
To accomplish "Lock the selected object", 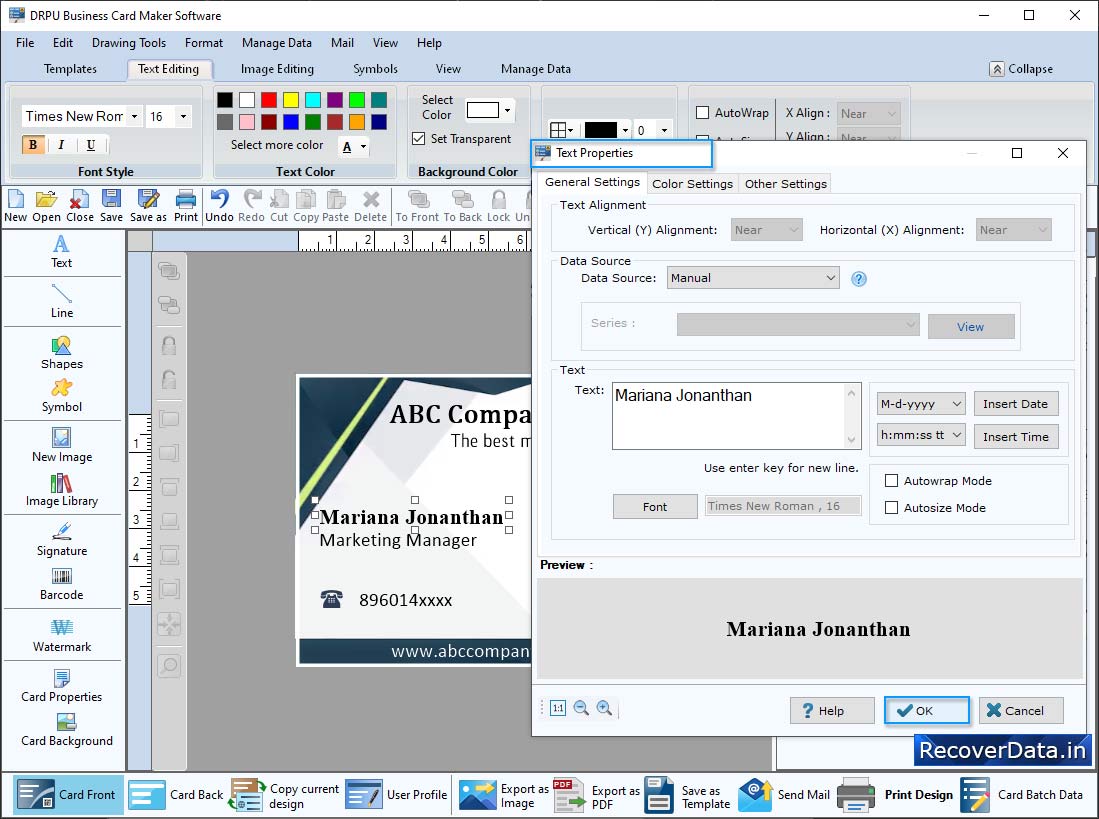I will 498,206.
